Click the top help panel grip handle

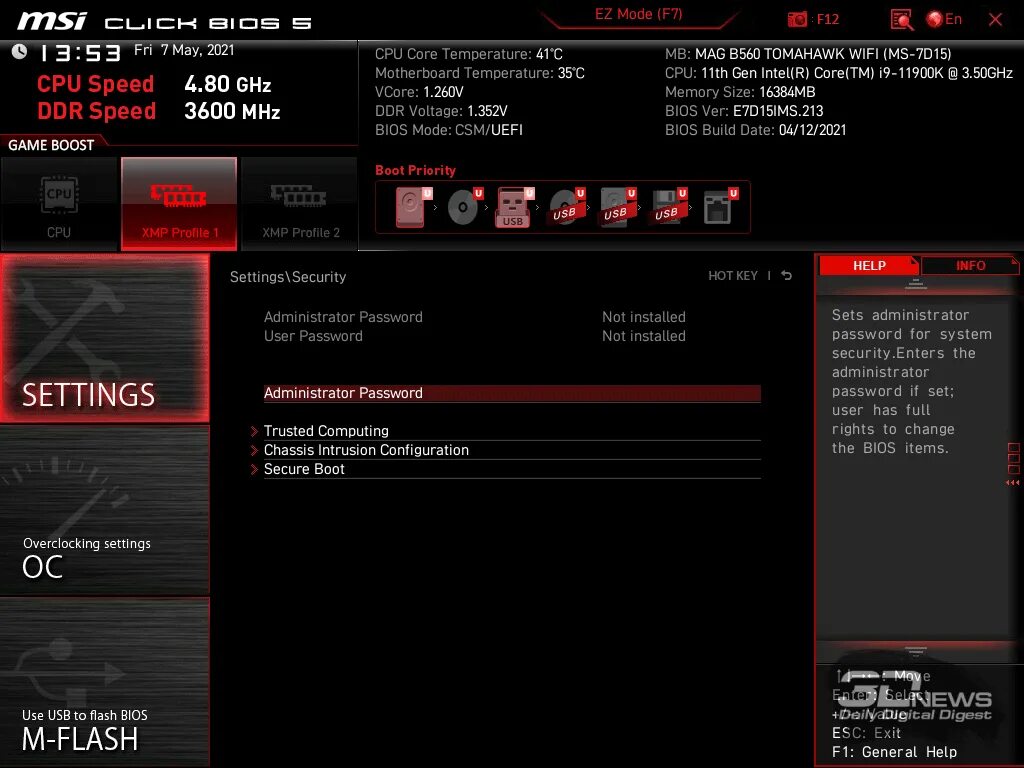(x=915, y=284)
